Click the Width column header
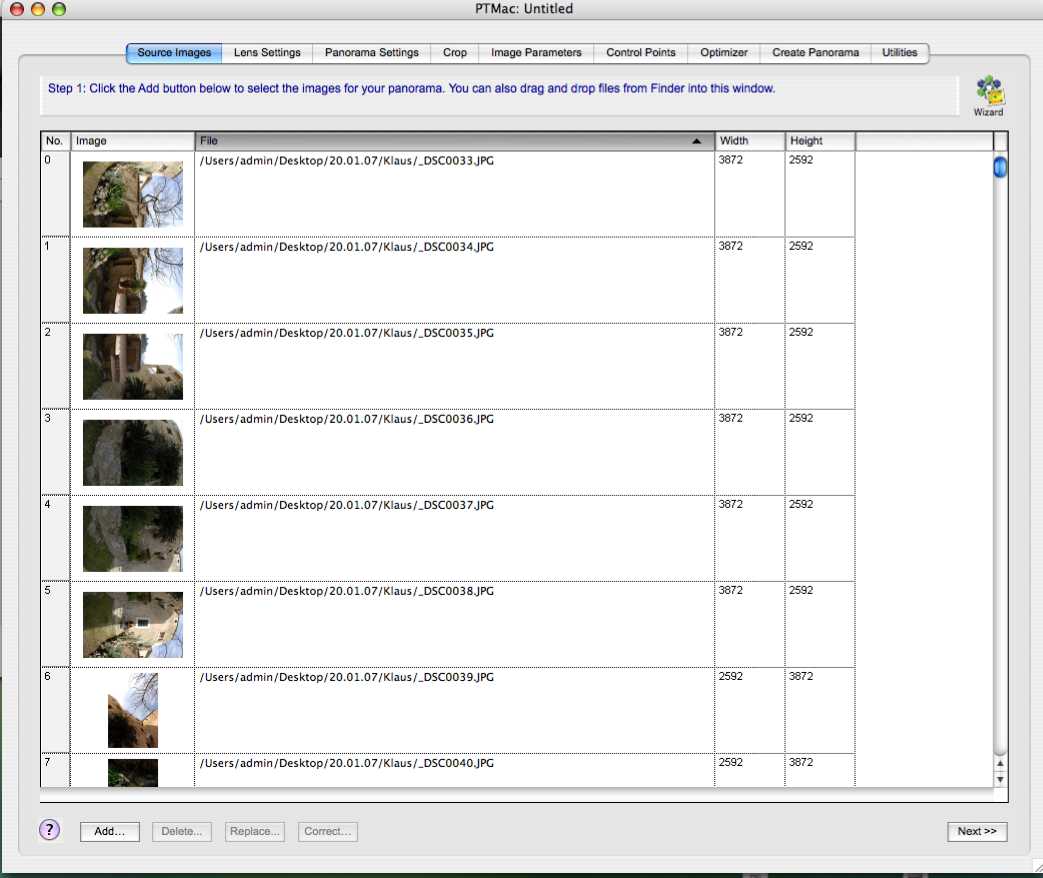This screenshot has width=1043, height=878. click(x=749, y=141)
